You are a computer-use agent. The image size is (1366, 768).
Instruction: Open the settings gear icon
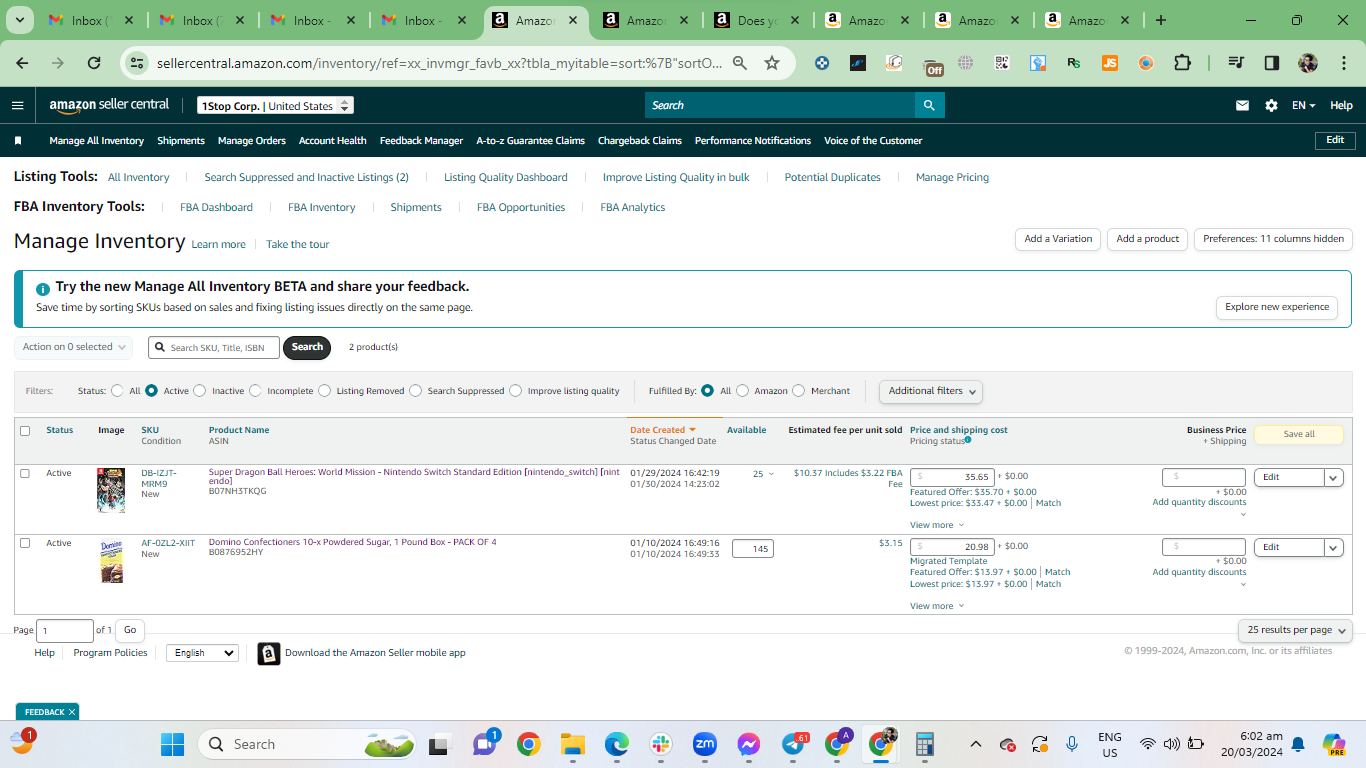pyautogui.click(x=1271, y=105)
